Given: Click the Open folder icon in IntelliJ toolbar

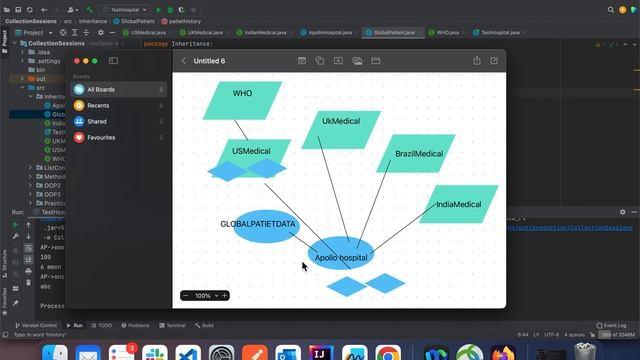Looking at the screenshot, I should click(7, 9).
